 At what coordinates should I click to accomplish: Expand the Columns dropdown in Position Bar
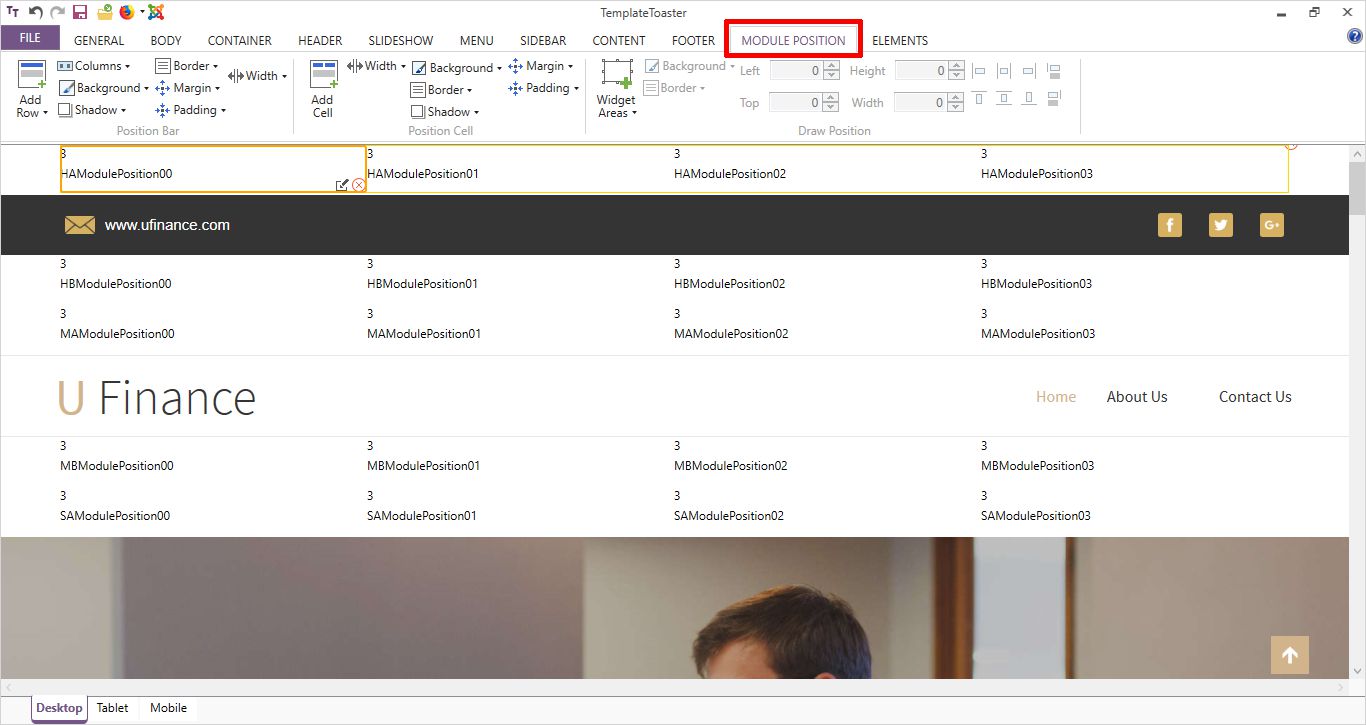(94, 66)
